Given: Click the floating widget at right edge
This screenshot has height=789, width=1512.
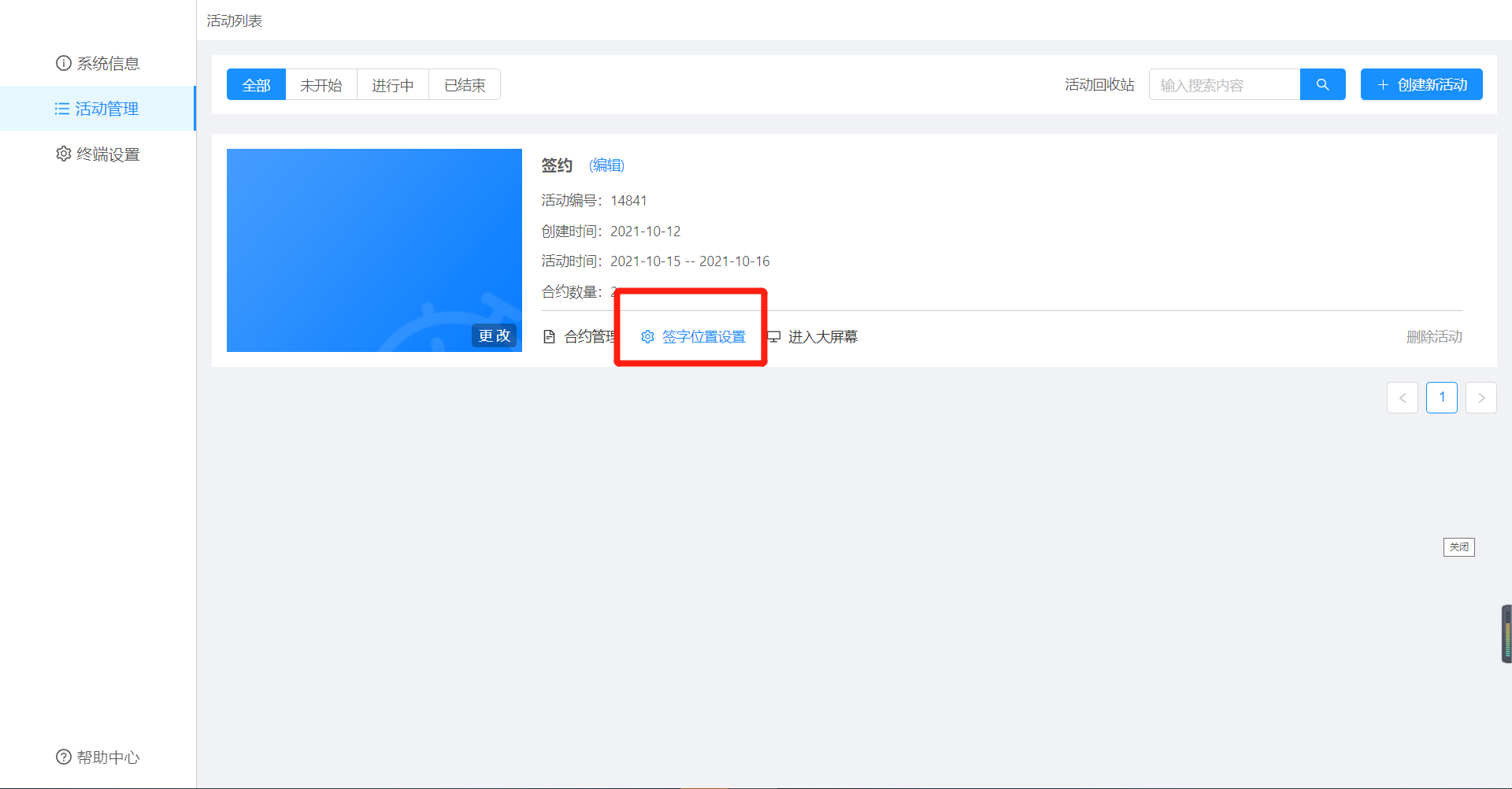Looking at the screenshot, I should coord(1506,634).
